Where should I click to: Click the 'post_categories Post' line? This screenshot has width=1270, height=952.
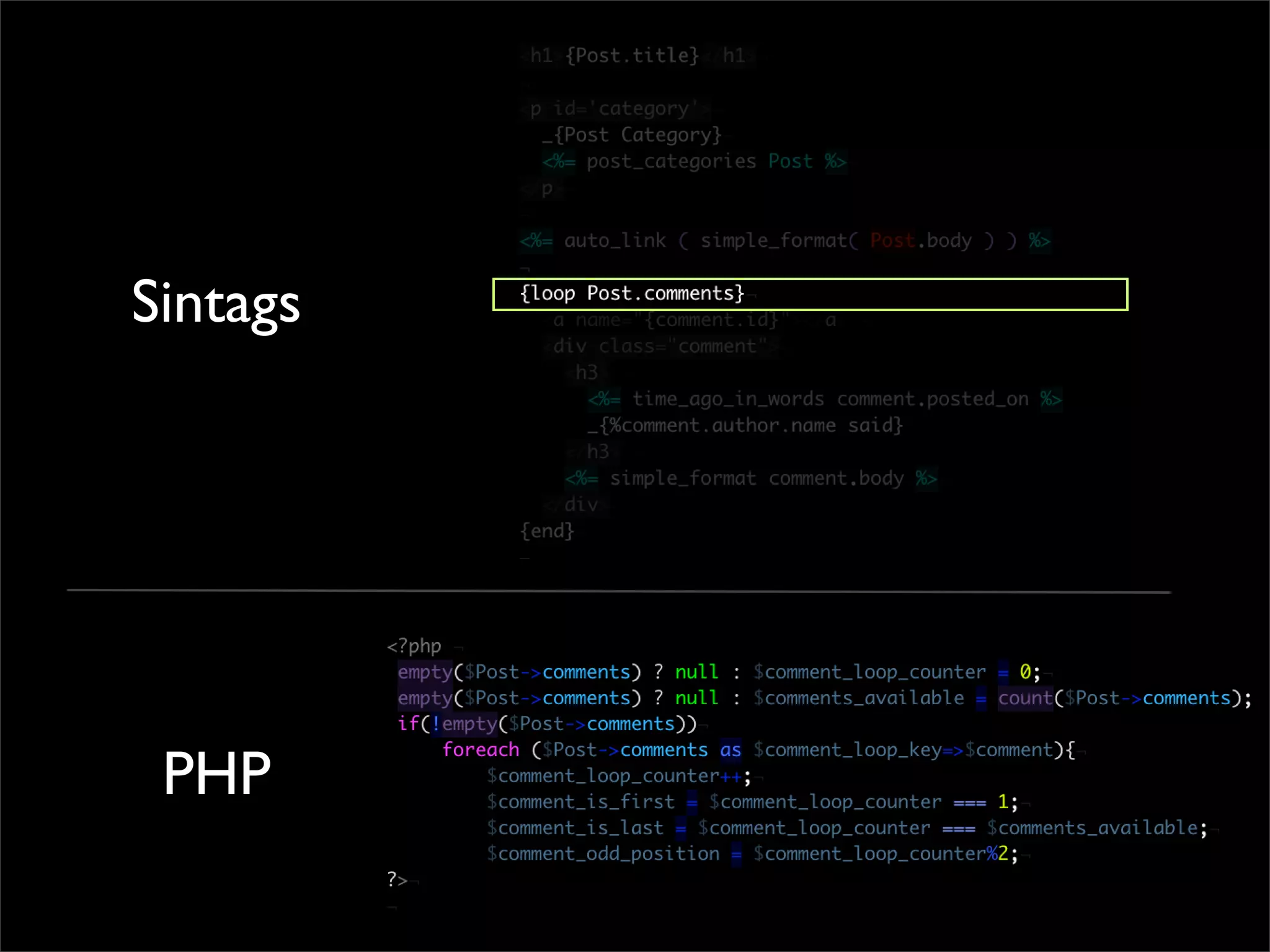(x=695, y=162)
